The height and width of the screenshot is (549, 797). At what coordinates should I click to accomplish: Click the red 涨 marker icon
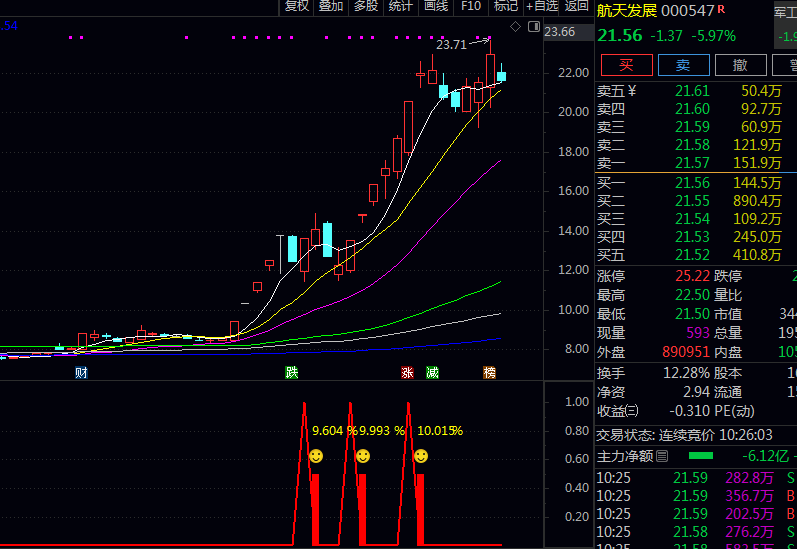[x=407, y=373]
